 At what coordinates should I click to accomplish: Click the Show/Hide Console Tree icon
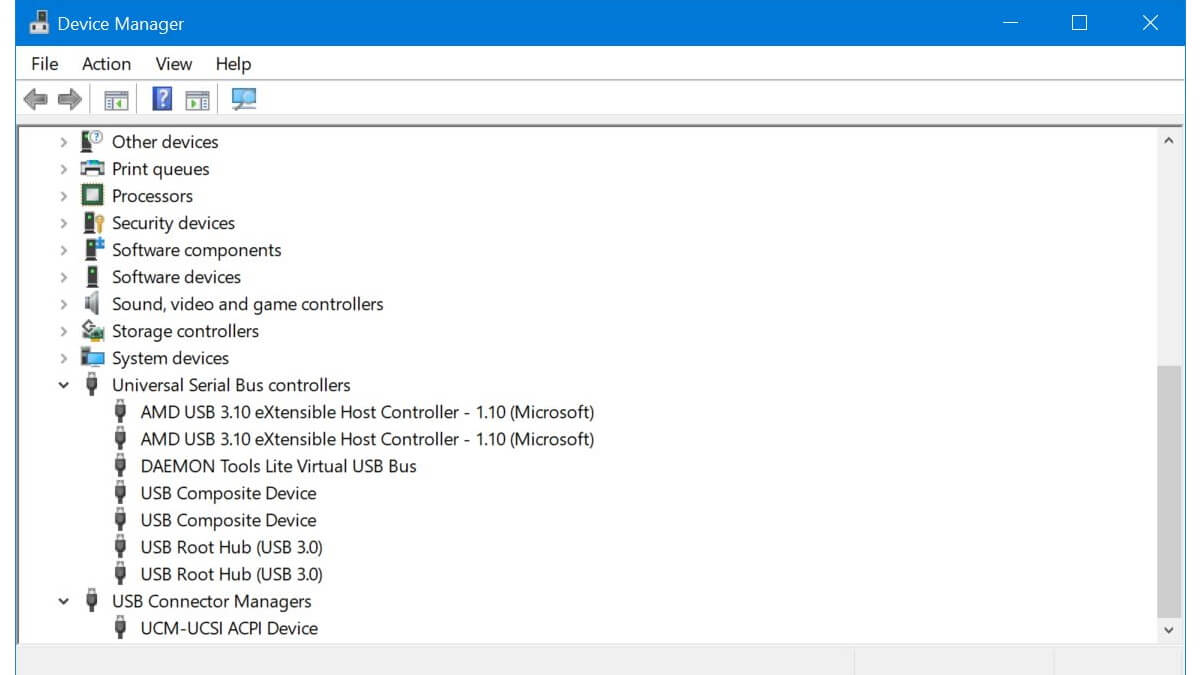click(x=117, y=99)
